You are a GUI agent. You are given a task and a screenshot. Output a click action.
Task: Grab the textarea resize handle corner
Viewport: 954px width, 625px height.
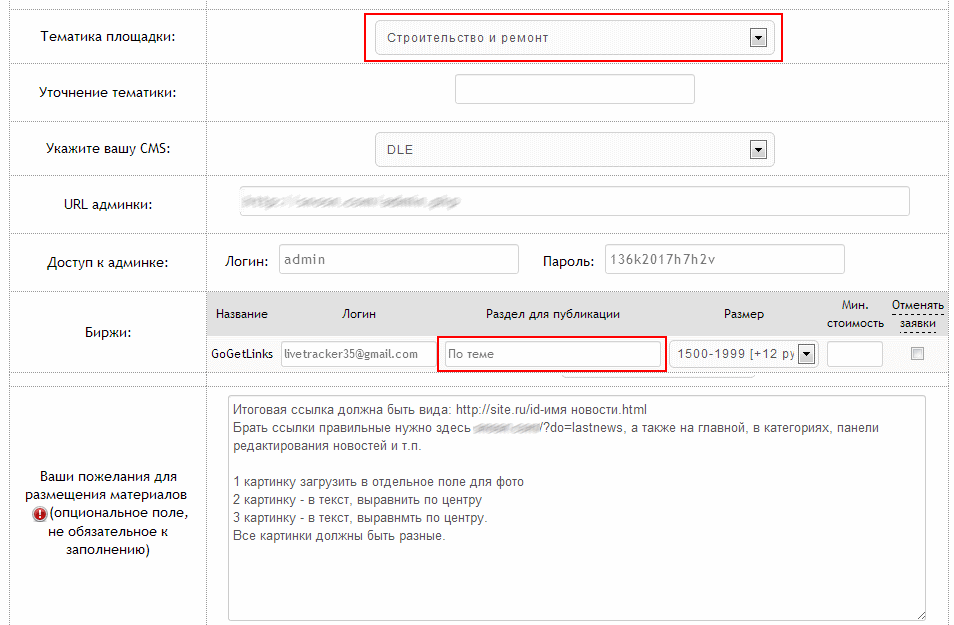click(x=919, y=614)
